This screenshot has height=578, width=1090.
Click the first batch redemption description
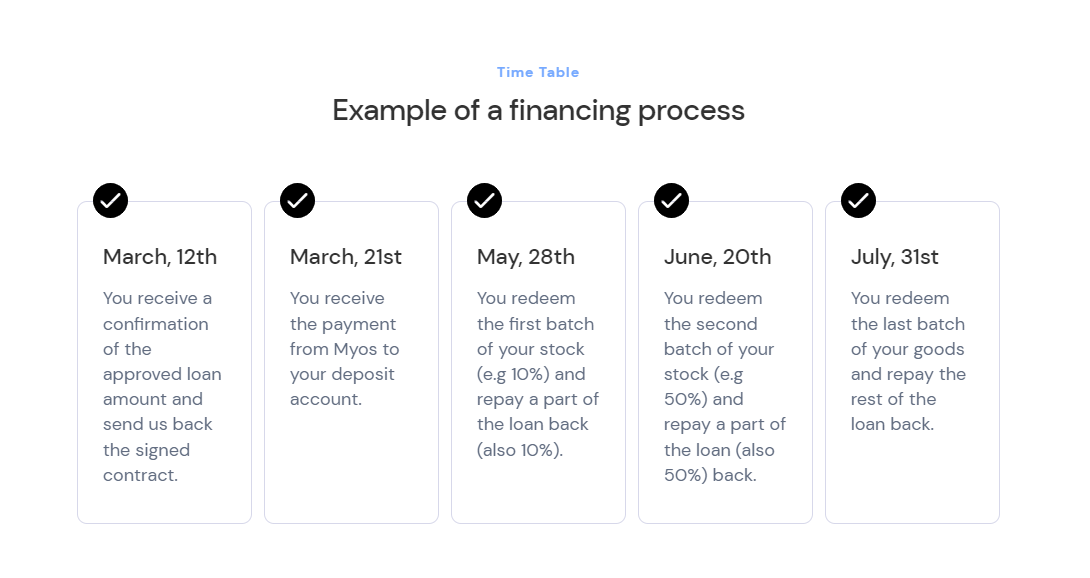tap(538, 374)
